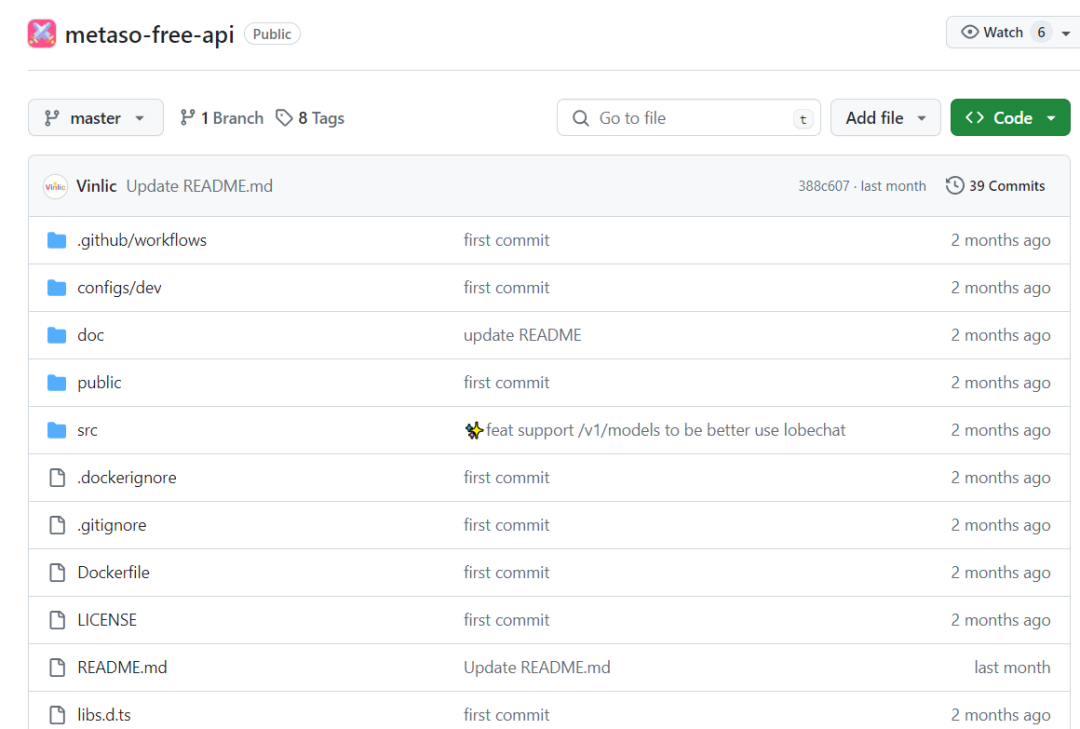Open the feat support /v1/models commit message
Screen dimensions: 1080x729
tap(665, 430)
